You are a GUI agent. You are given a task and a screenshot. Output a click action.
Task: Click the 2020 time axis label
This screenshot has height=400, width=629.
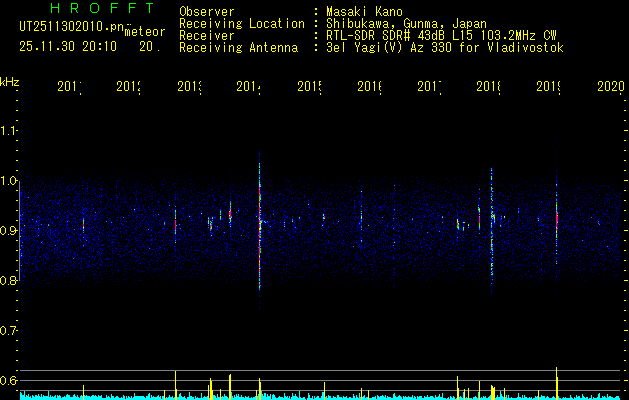611,86
